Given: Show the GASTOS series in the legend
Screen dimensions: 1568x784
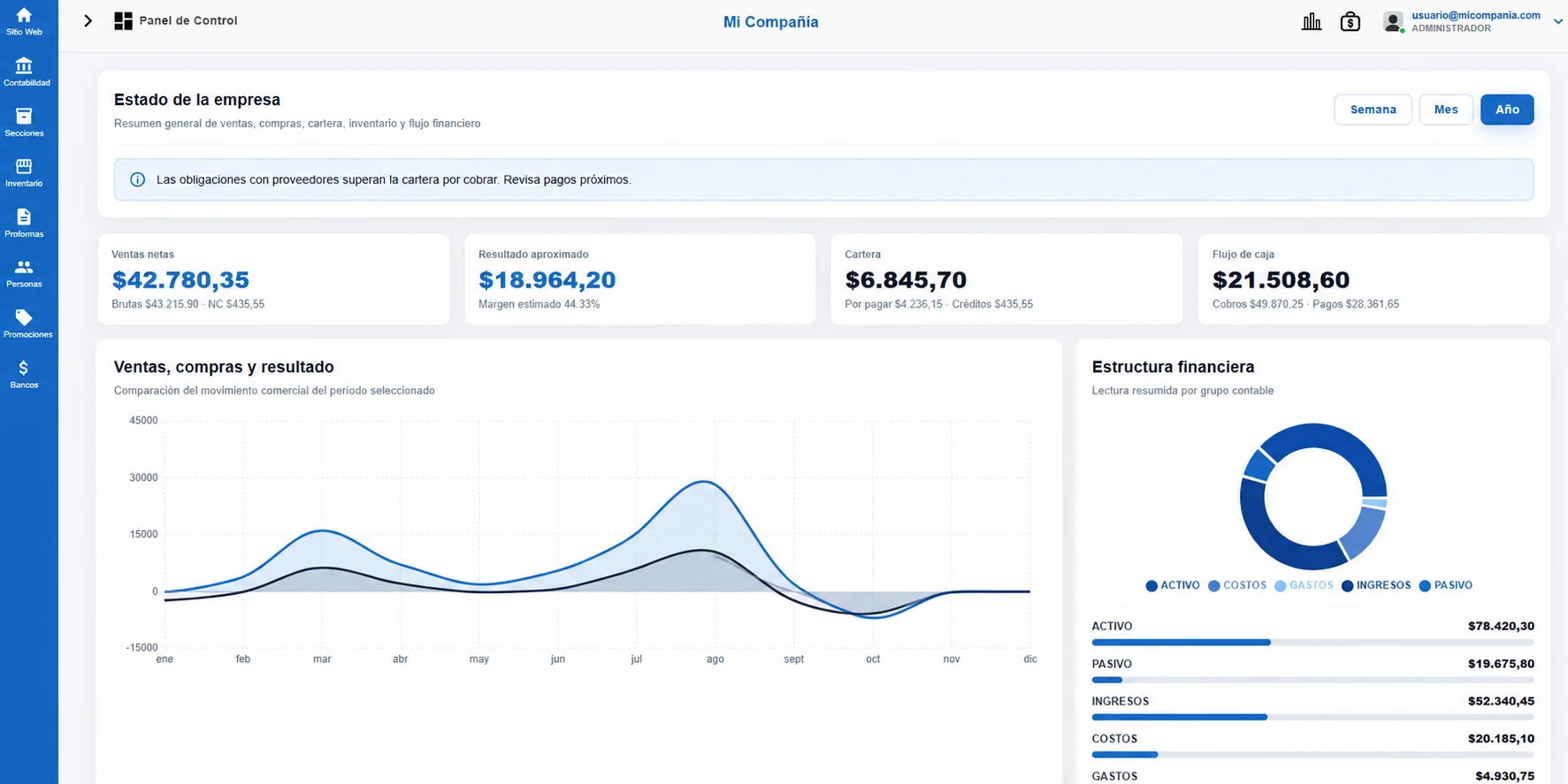Looking at the screenshot, I should 1304,585.
